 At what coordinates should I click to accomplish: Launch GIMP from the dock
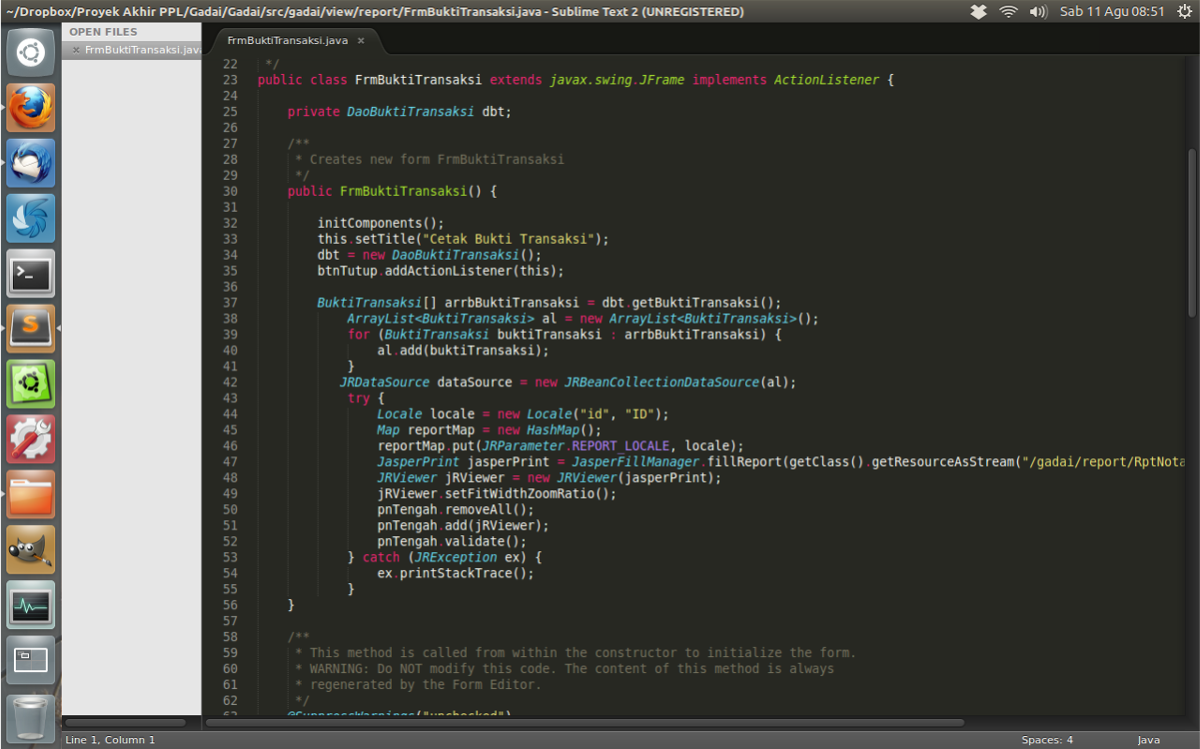pyautogui.click(x=31, y=549)
